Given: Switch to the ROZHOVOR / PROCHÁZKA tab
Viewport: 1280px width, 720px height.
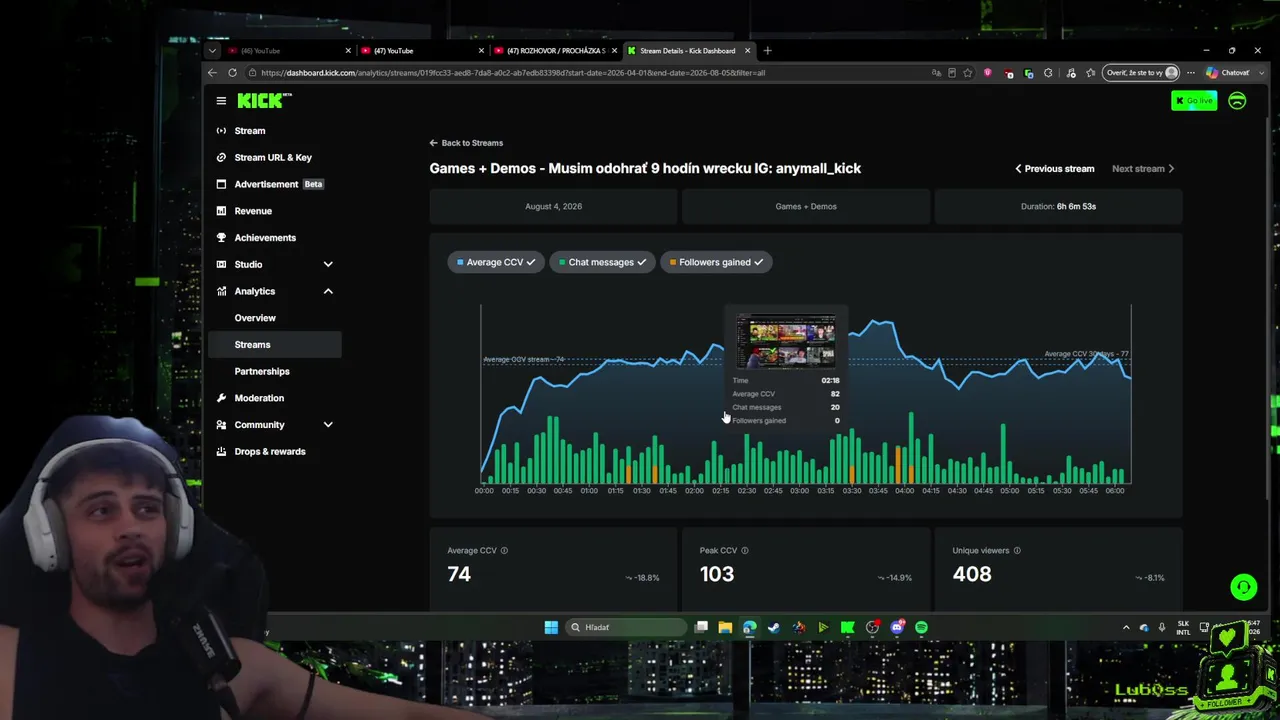Looking at the screenshot, I should coord(556,51).
